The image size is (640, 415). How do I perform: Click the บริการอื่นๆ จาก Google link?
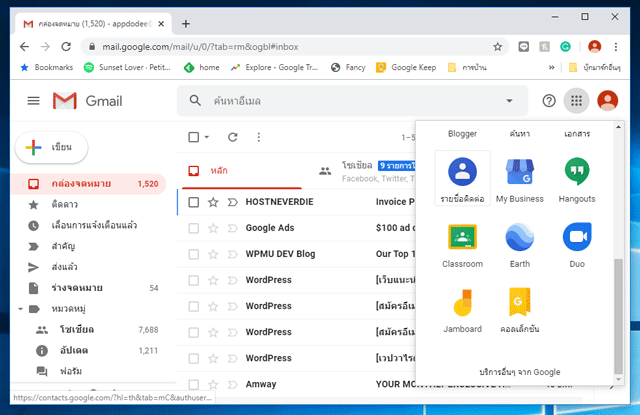(519, 372)
